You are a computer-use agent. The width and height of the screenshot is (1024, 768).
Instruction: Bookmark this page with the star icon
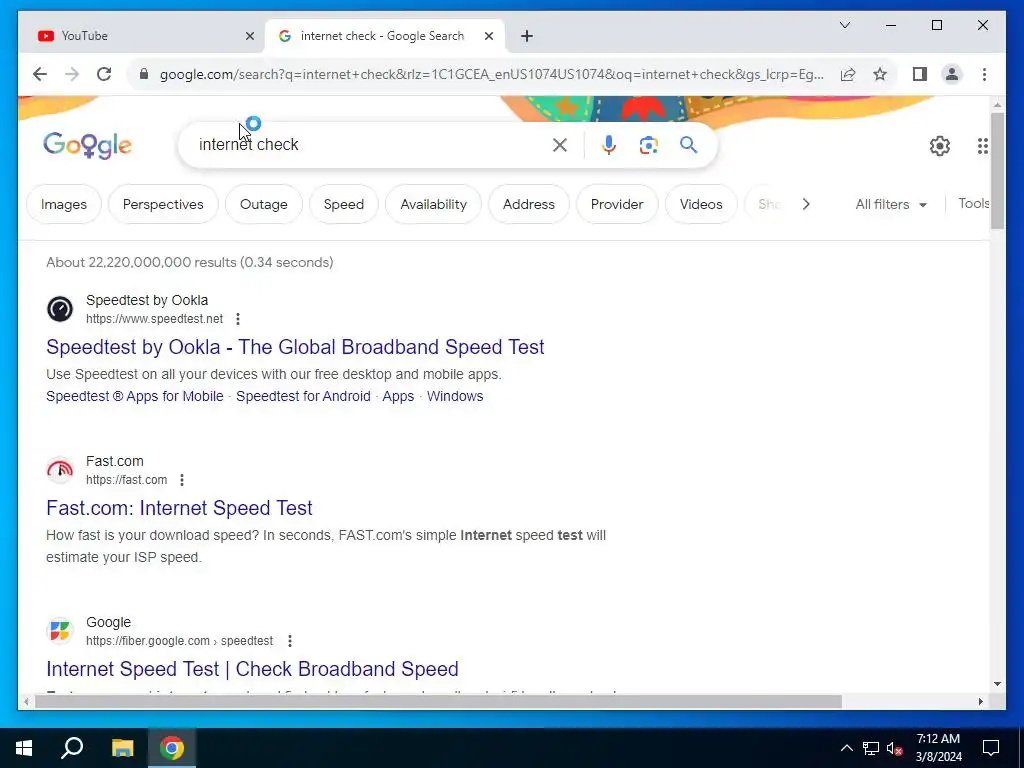pyautogui.click(x=880, y=74)
